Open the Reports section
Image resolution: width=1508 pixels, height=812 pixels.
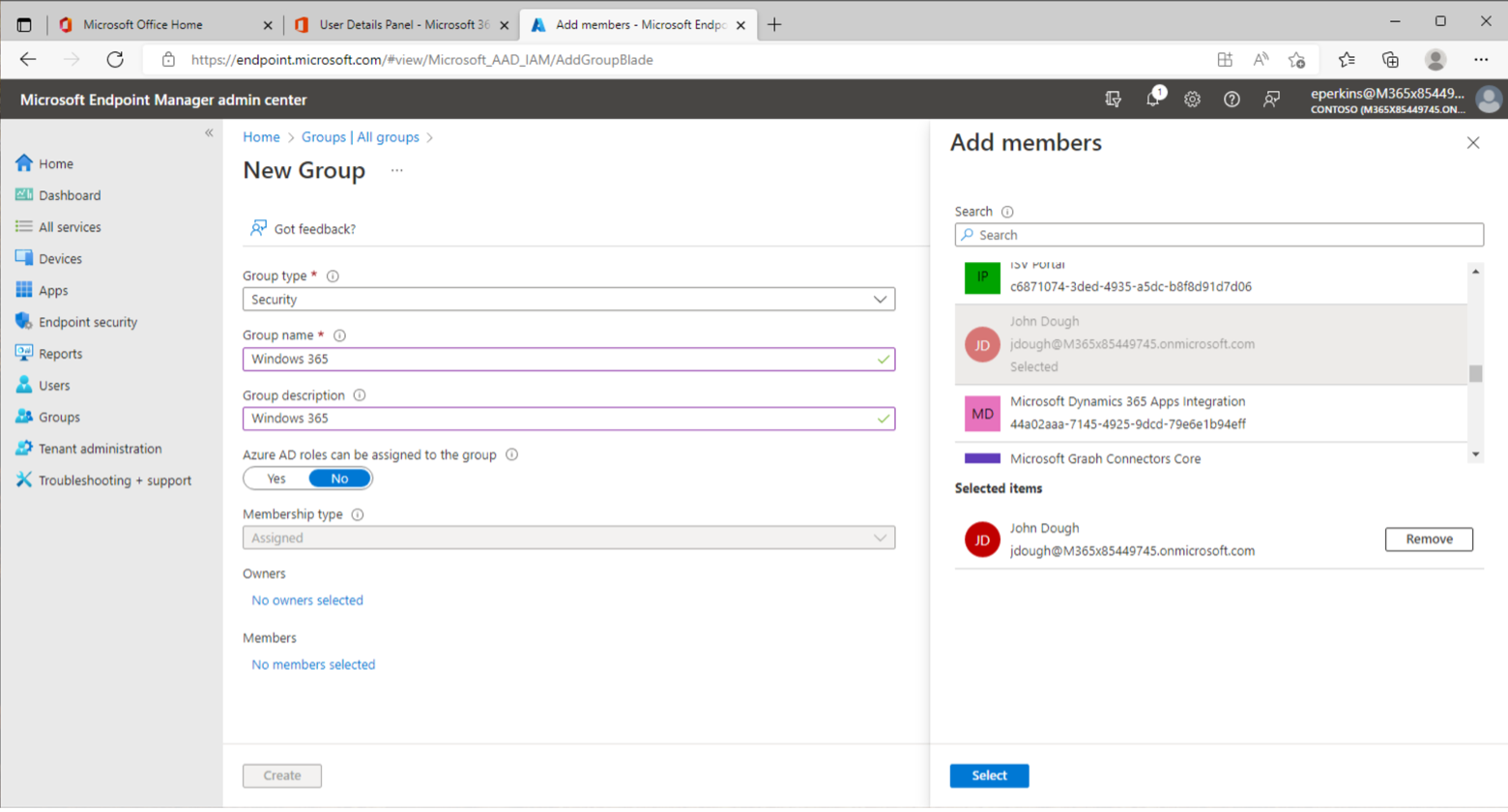pyautogui.click(x=58, y=353)
